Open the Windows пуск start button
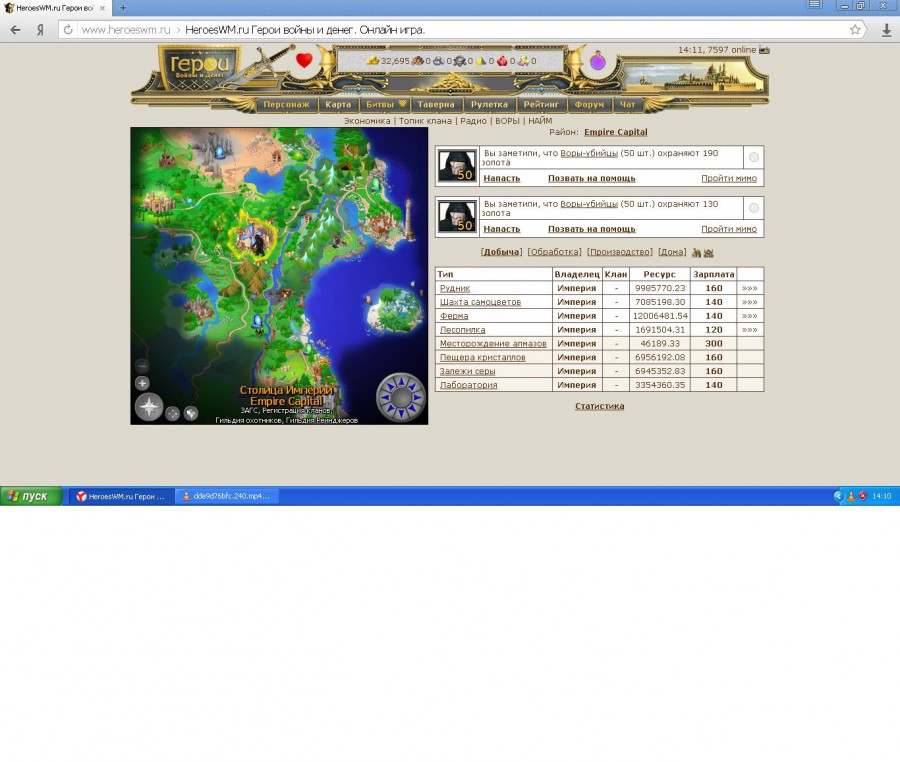 (31, 496)
